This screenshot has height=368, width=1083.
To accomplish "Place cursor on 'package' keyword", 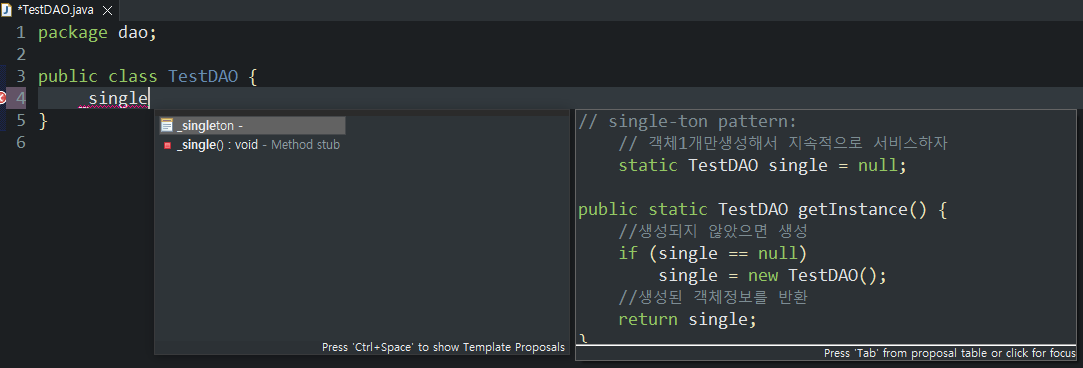I will click(x=73, y=32).
